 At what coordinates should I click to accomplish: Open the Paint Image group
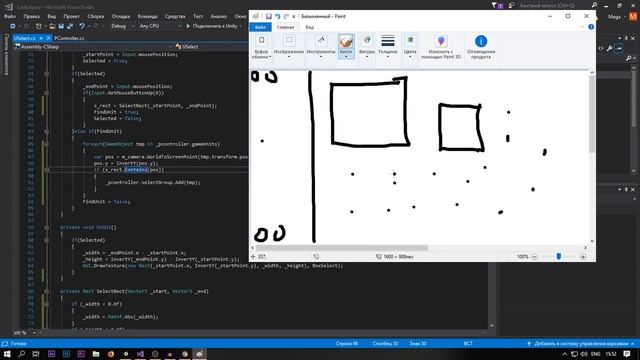pos(289,47)
